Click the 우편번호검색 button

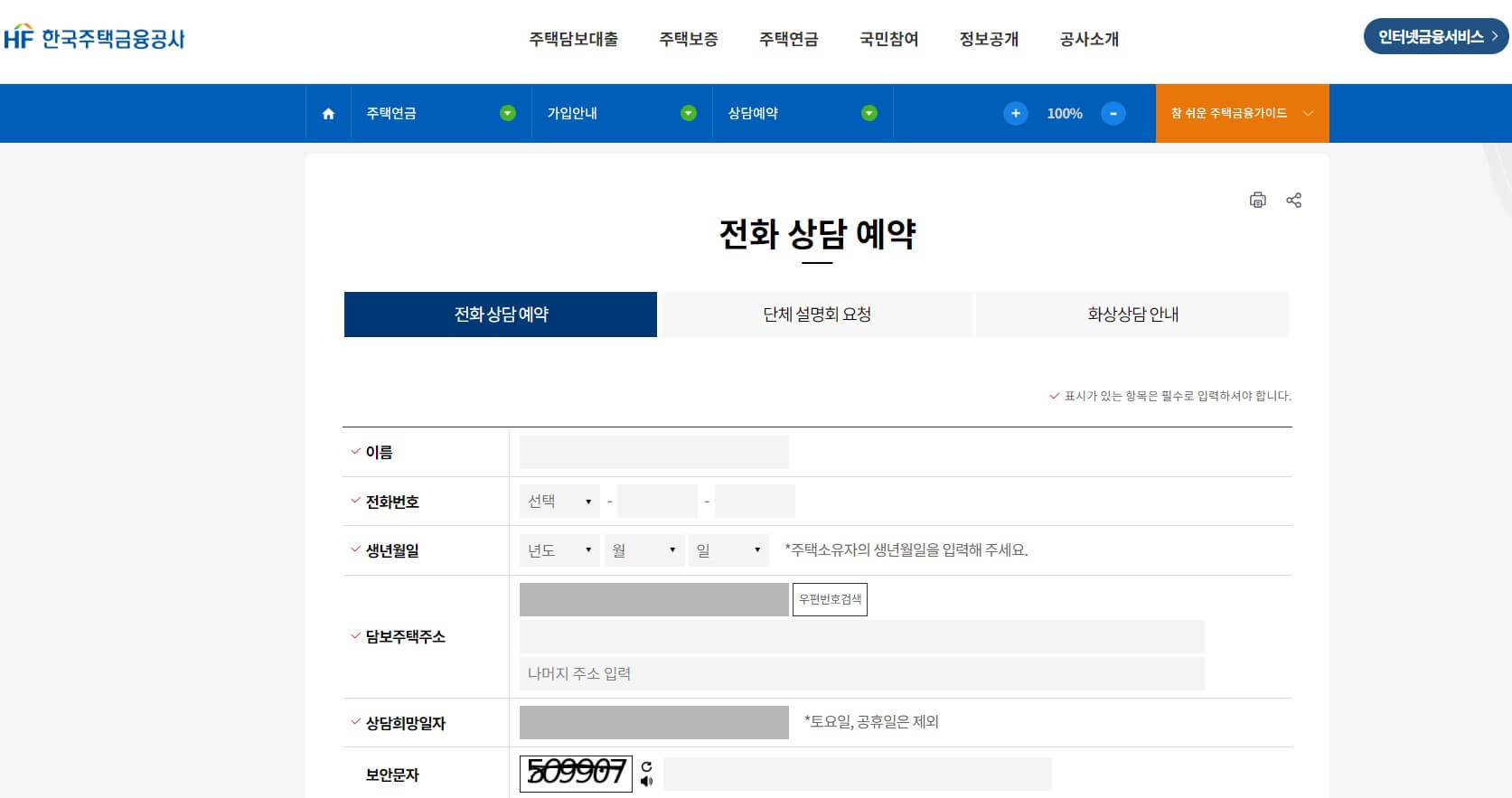[830, 599]
